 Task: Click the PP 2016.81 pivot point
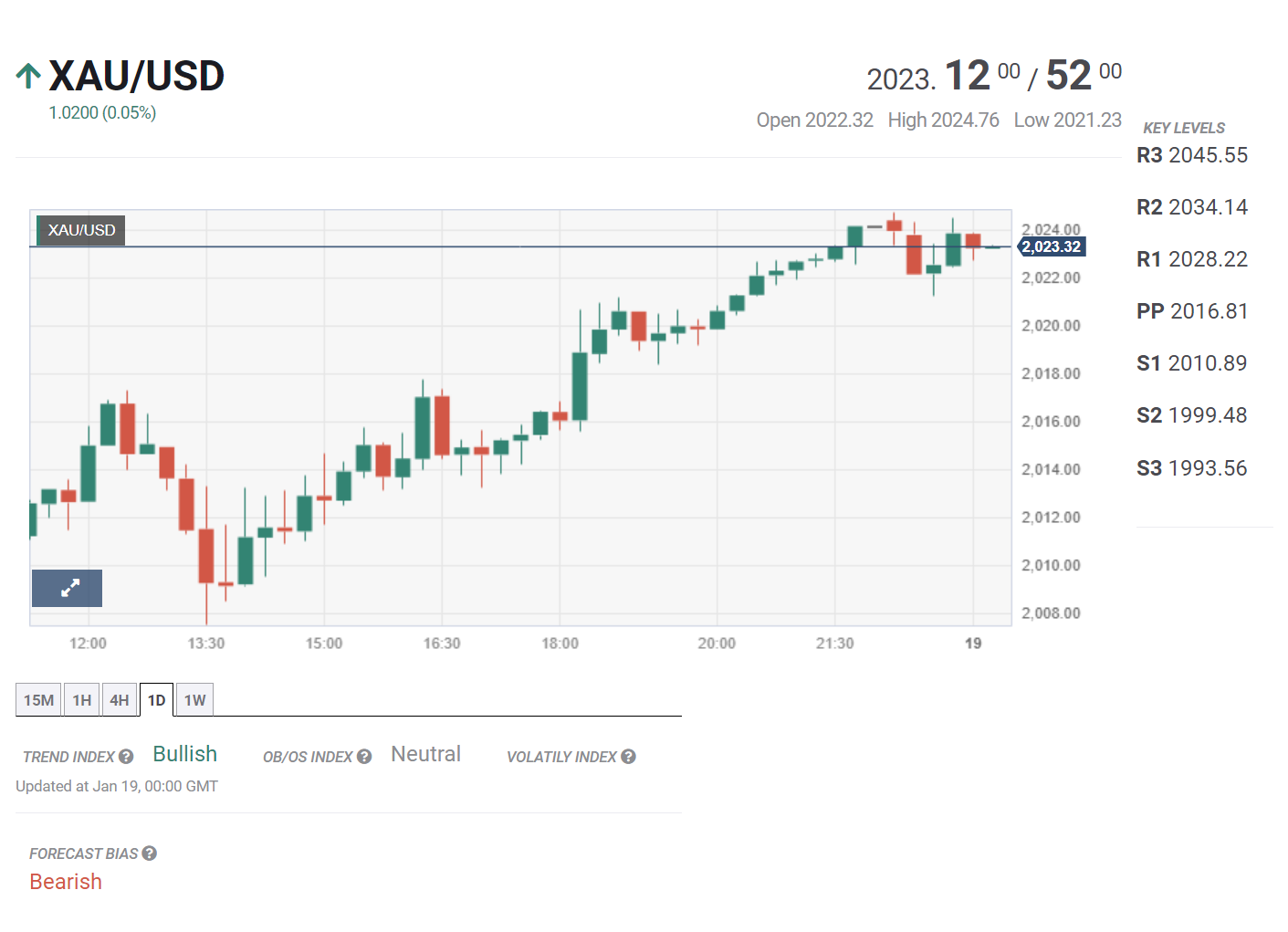tap(1191, 311)
